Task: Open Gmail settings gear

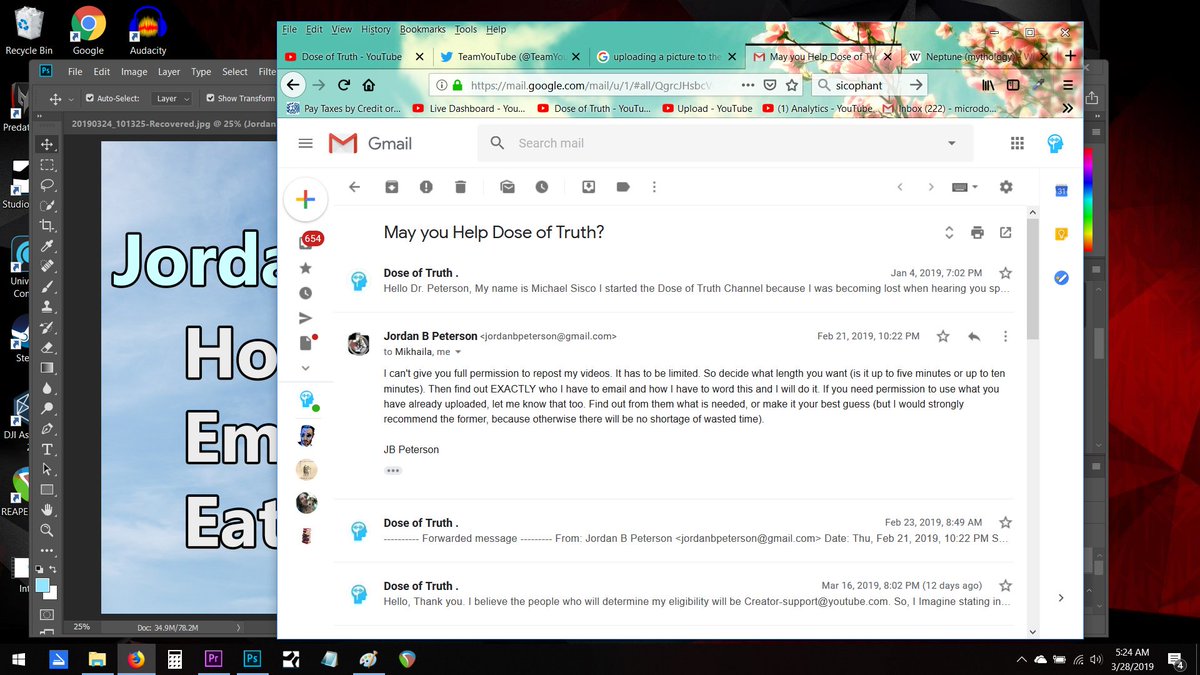Action: pos(1006,187)
